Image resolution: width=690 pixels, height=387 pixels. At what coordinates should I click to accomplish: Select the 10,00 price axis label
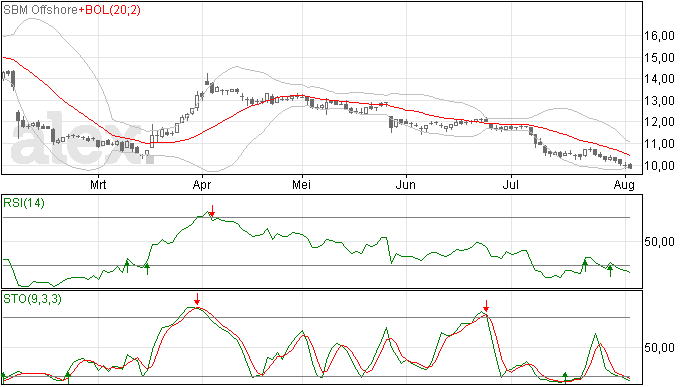coord(659,166)
